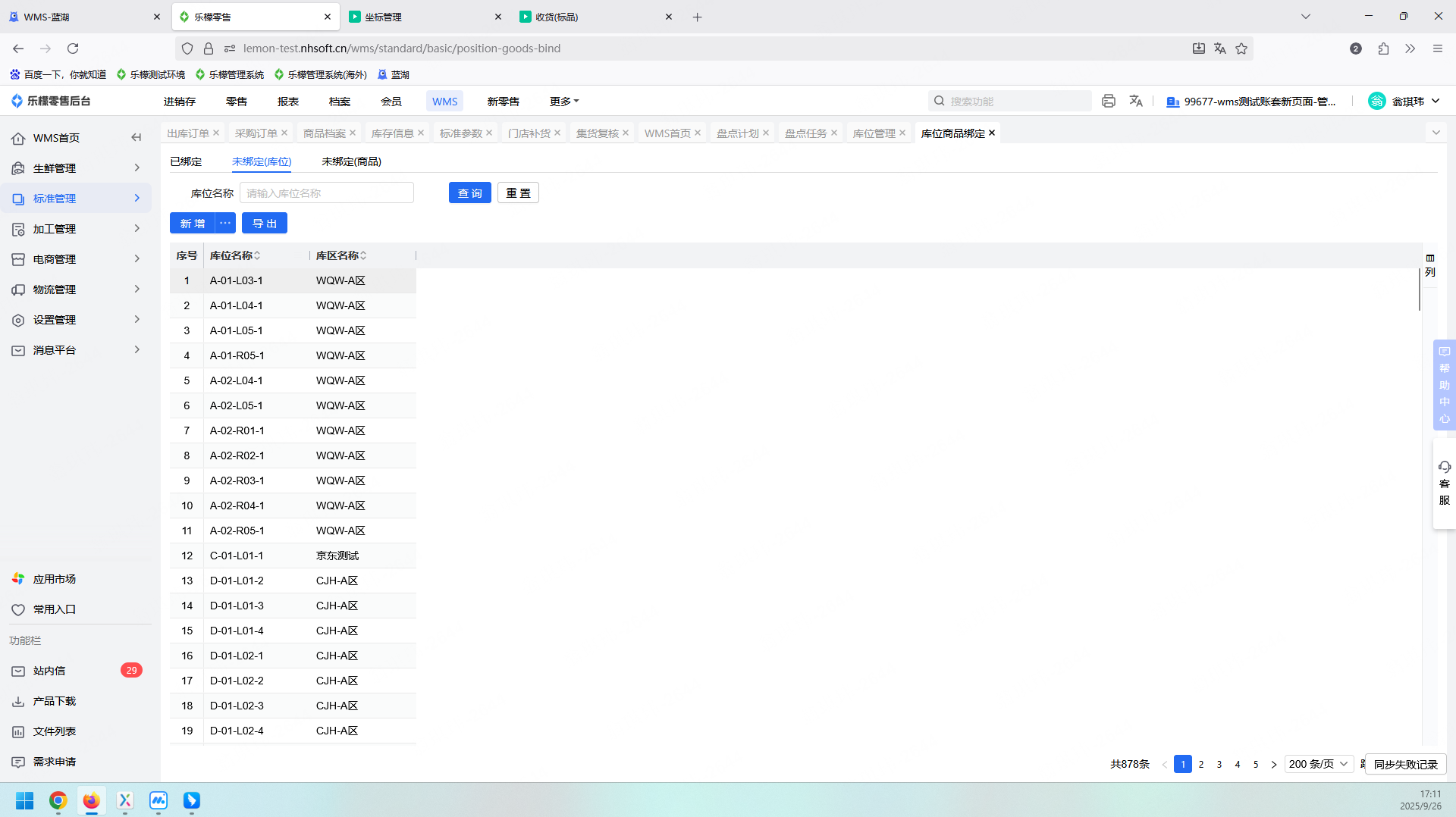Screen dimensions: 1456x817
Task: Expand 消息平台 sidebar menu
Action: (x=76, y=350)
